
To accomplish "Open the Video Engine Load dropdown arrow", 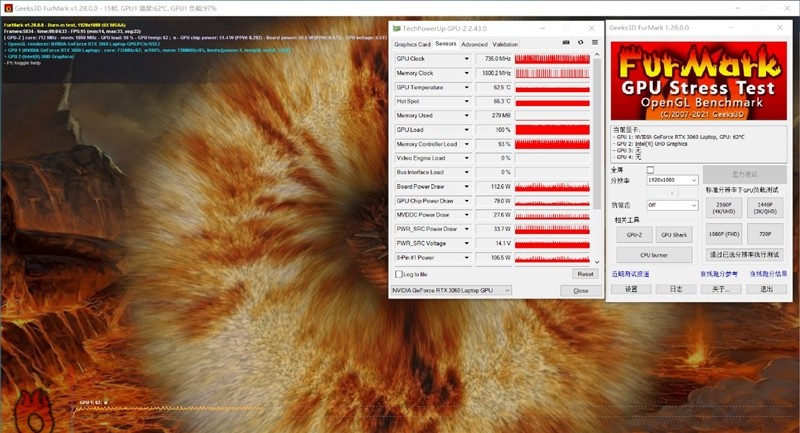I will click(466, 159).
